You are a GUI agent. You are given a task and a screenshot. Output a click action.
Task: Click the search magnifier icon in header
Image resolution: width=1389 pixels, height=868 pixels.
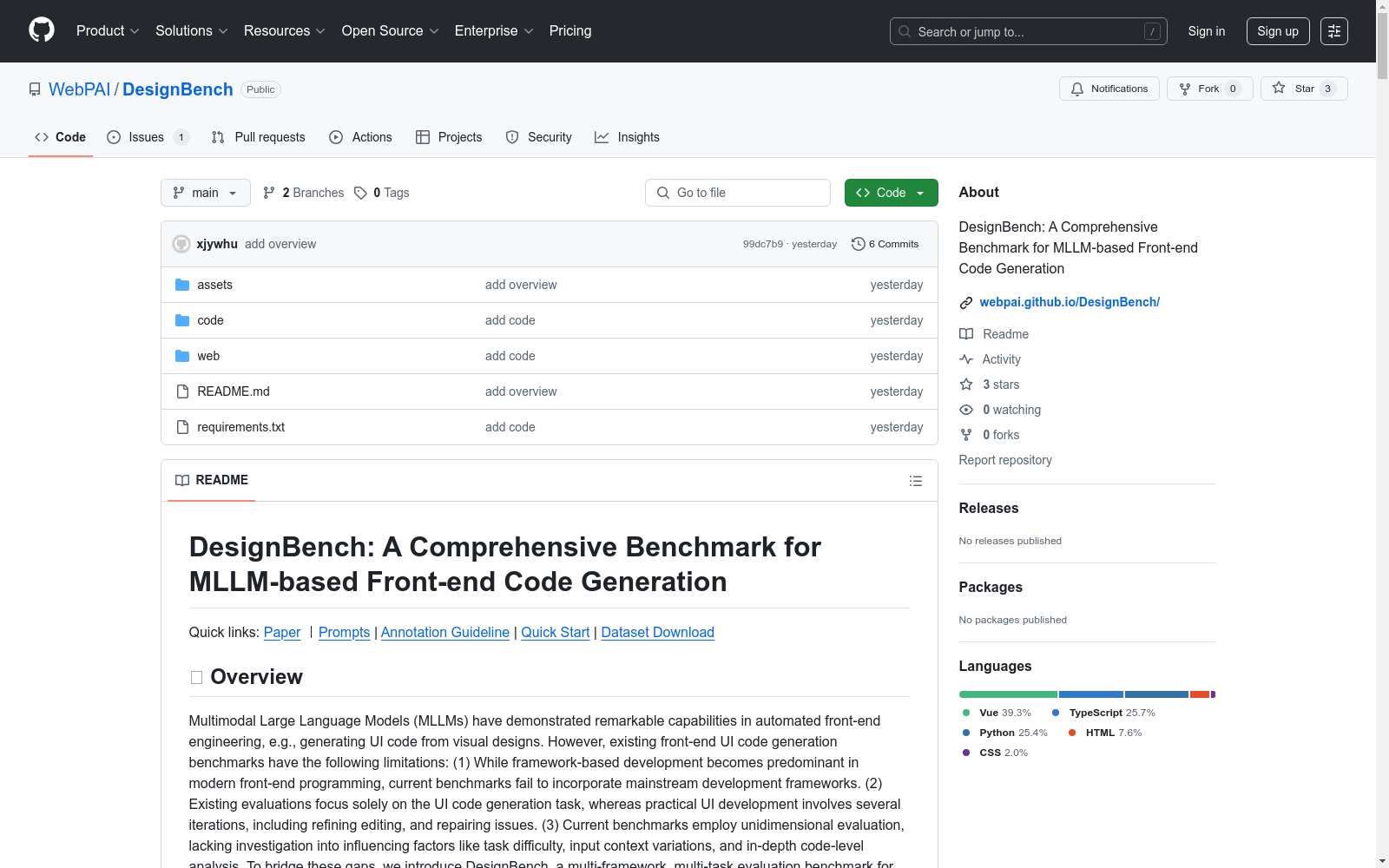click(905, 31)
